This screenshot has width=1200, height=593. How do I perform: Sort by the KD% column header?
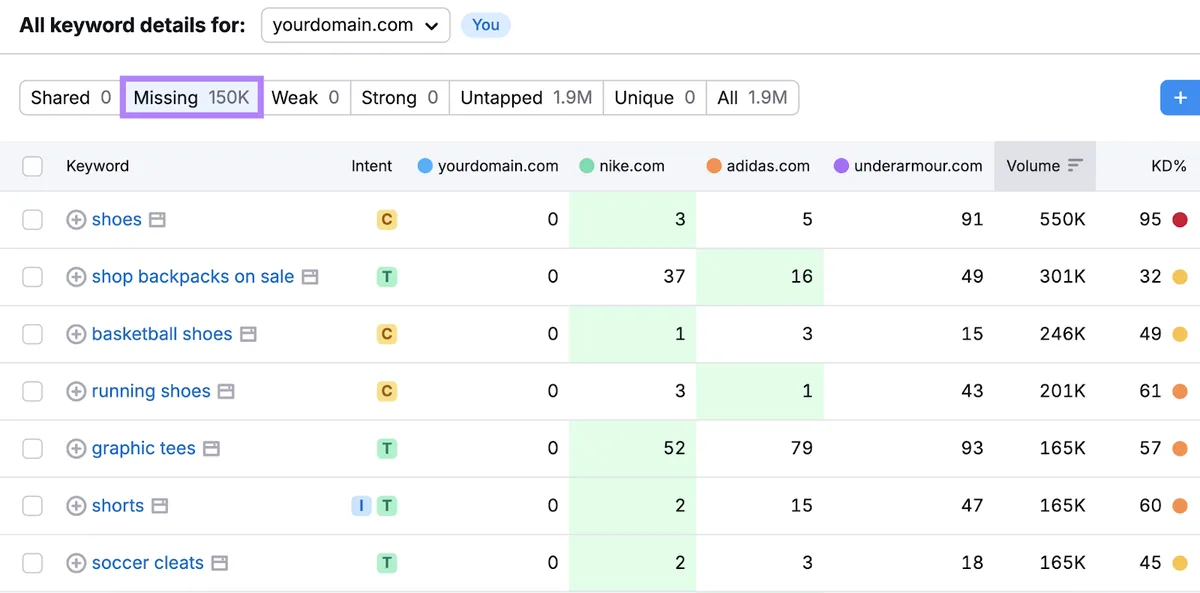point(1168,166)
